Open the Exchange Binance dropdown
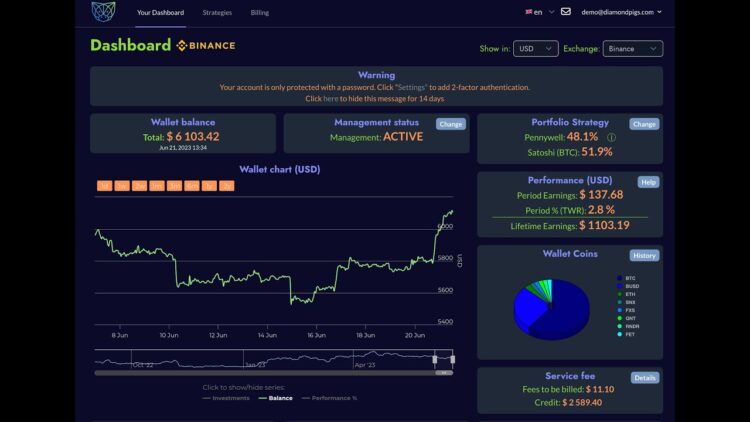750x422 pixels. pos(633,48)
